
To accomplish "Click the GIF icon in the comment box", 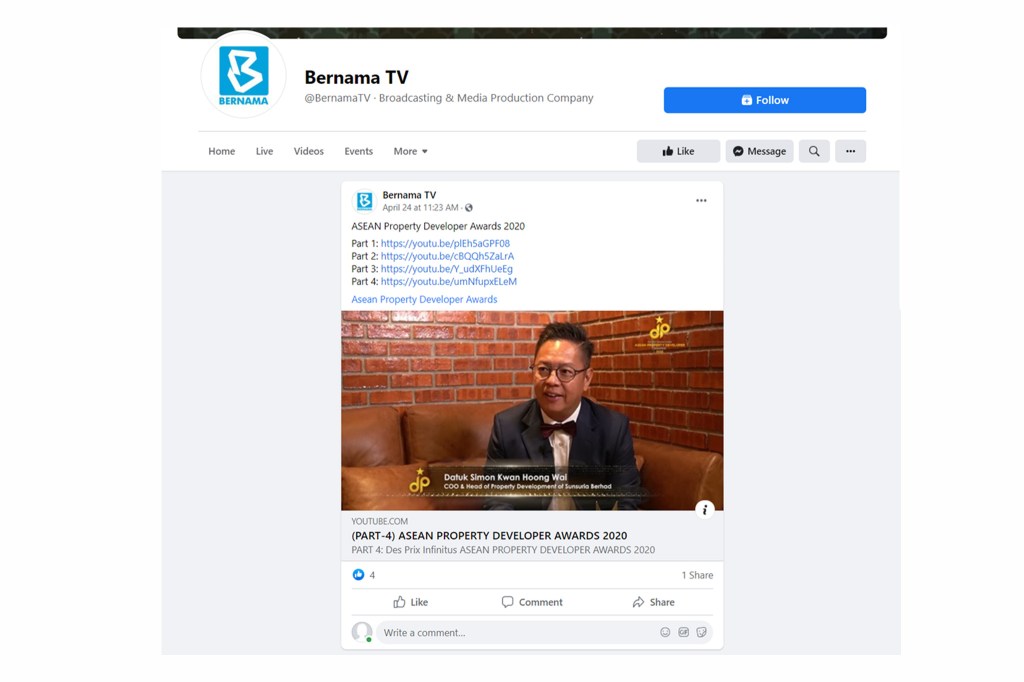I will pos(684,632).
